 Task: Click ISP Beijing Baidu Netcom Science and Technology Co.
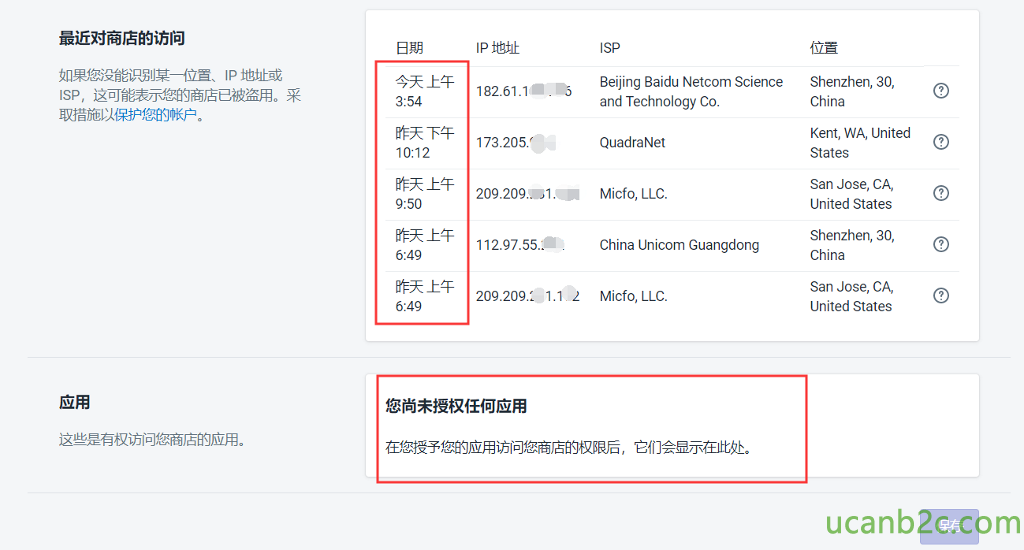point(691,91)
